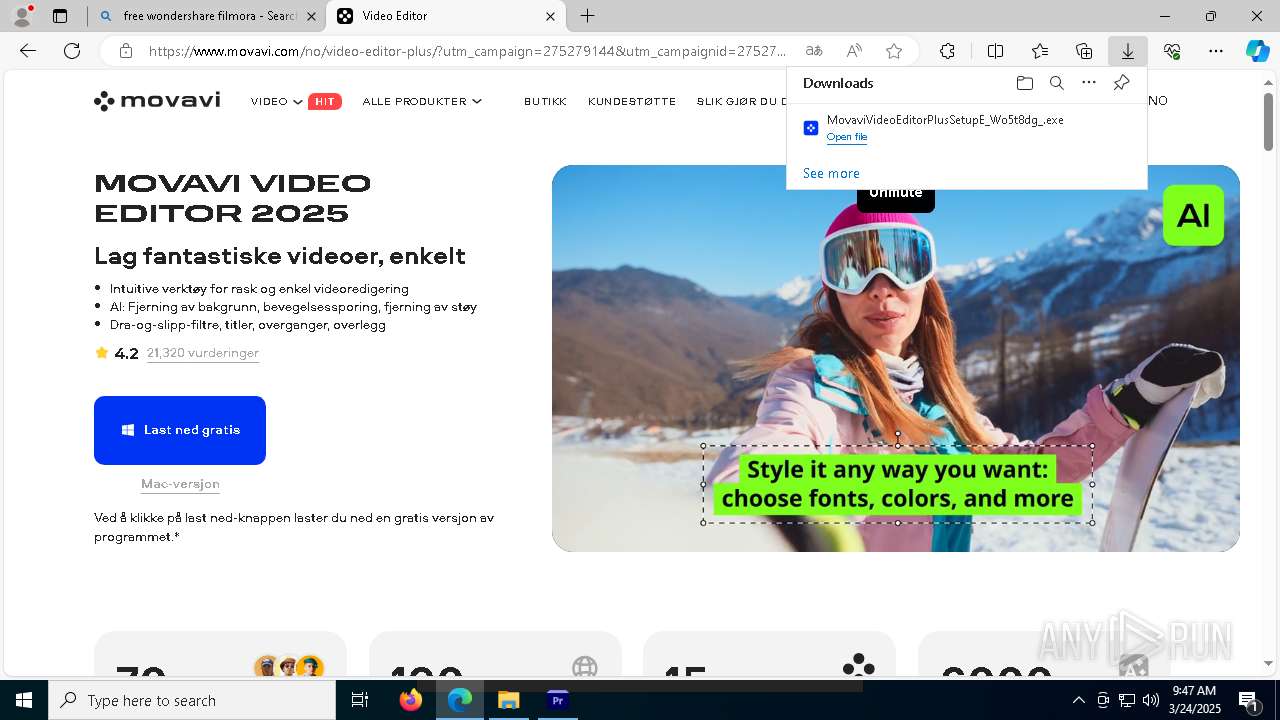
Task: Open Collections icon in toolbar
Action: (1084, 51)
